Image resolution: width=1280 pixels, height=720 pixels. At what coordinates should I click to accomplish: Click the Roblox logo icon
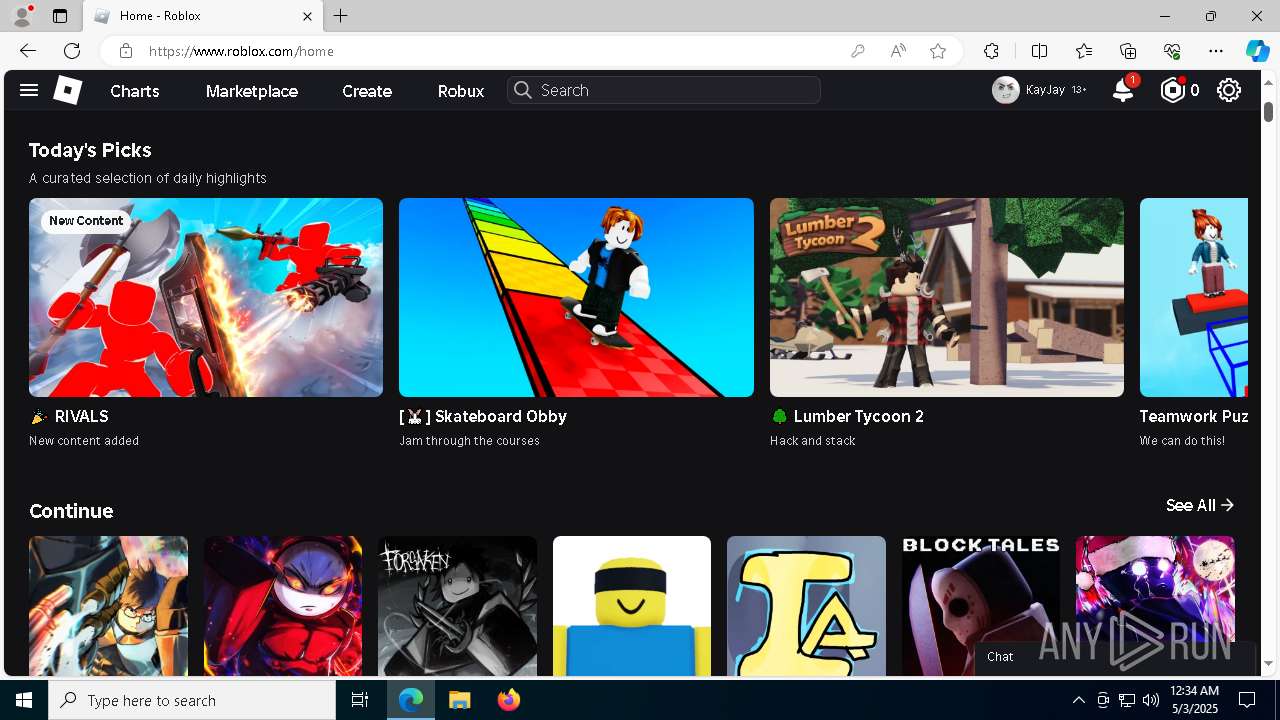(67, 91)
